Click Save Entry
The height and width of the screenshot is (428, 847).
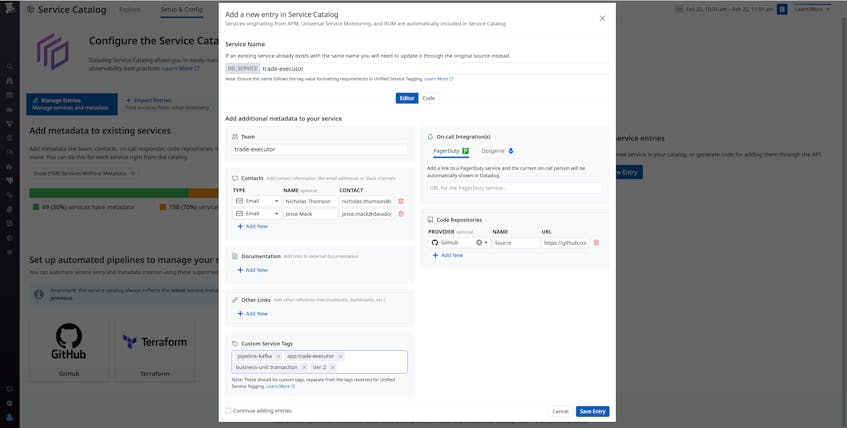[593, 411]
